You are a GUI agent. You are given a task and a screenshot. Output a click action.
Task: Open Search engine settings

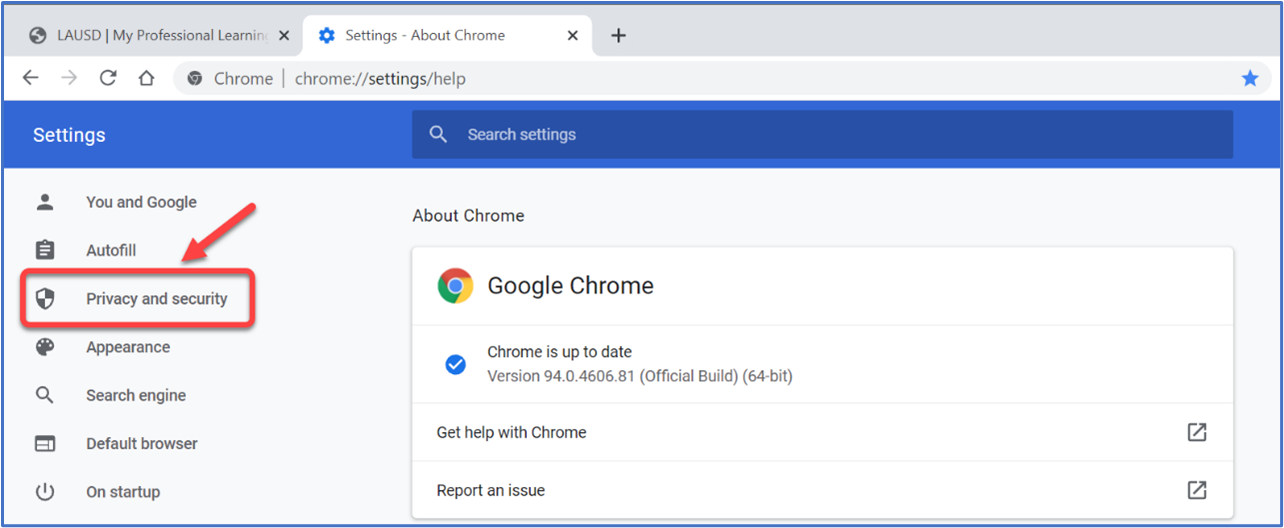pyautogui.click(x=136, y=395)
